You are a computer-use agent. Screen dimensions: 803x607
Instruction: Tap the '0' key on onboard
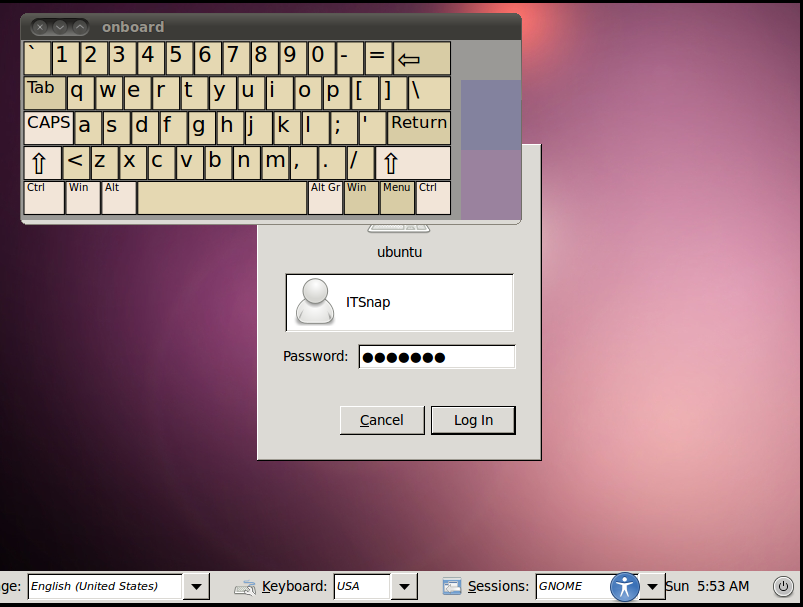tap(321, 58)
